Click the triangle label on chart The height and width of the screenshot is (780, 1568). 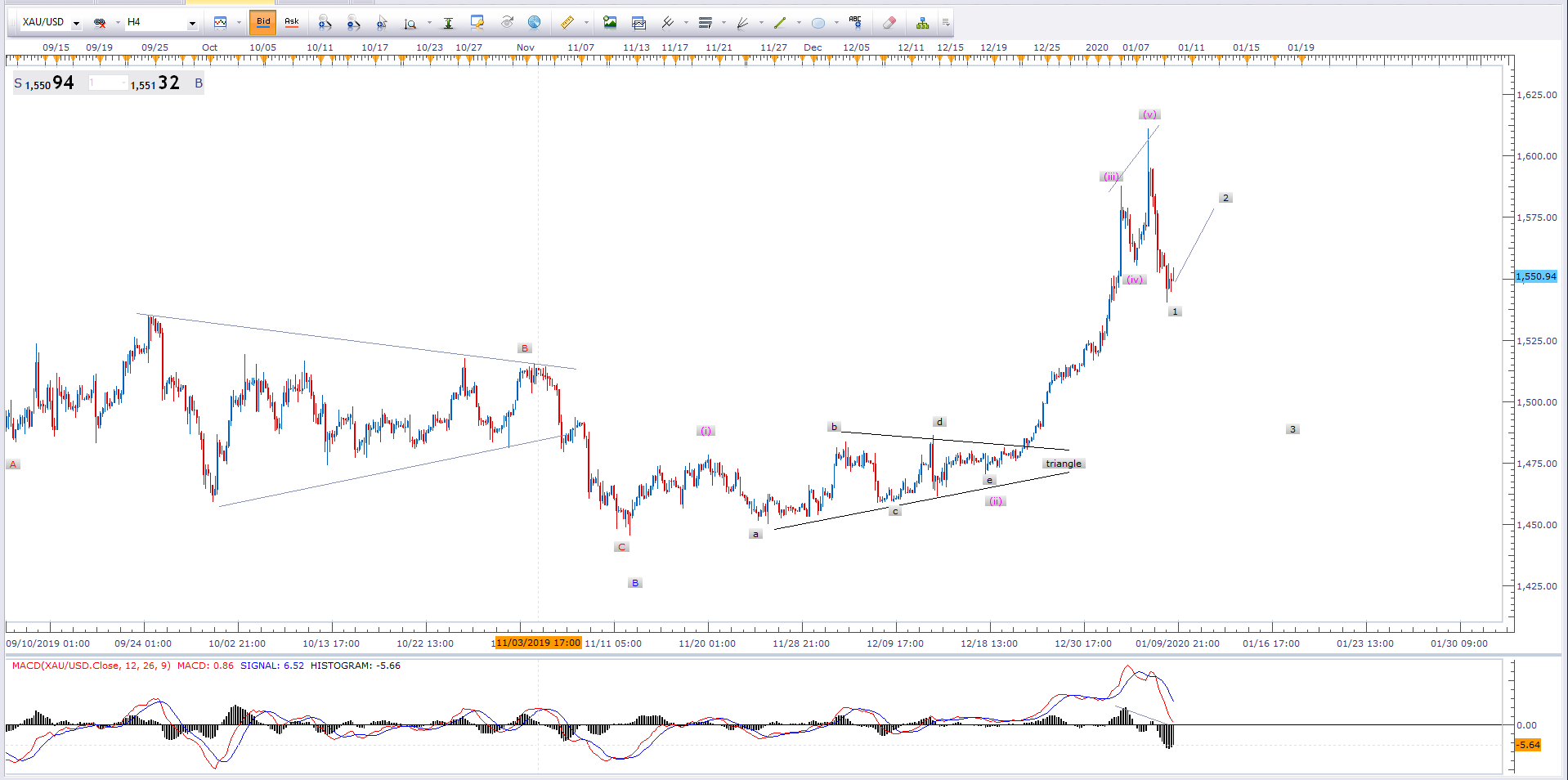tap(1063, 464)
